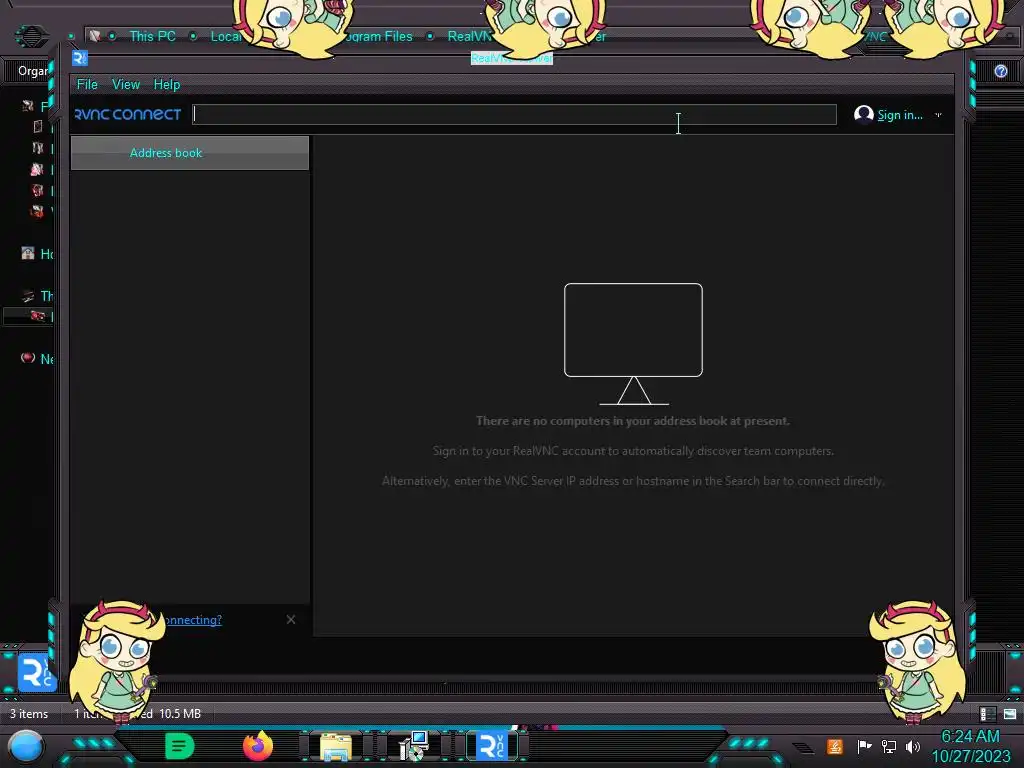Show hidden tray icons arrow
This screenshot has width=1024, height=768.
point(803,747)
